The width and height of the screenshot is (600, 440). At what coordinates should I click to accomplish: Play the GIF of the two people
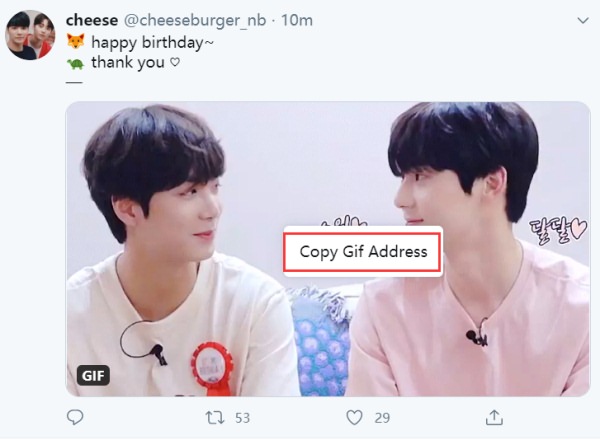[328, 249]
